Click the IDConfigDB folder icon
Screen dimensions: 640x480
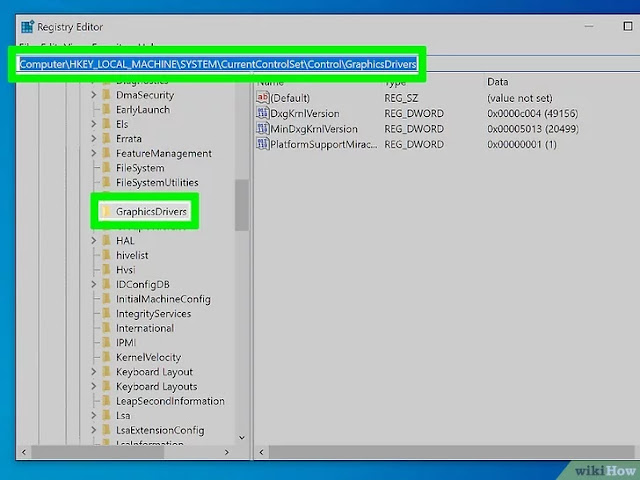point(107,284)
